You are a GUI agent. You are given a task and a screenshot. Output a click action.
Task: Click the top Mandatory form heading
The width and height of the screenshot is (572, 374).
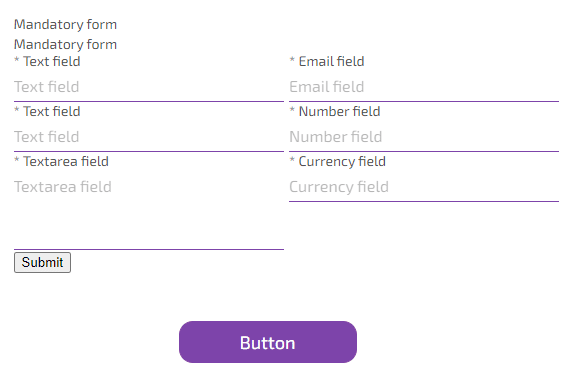click(x=65, y=24)
